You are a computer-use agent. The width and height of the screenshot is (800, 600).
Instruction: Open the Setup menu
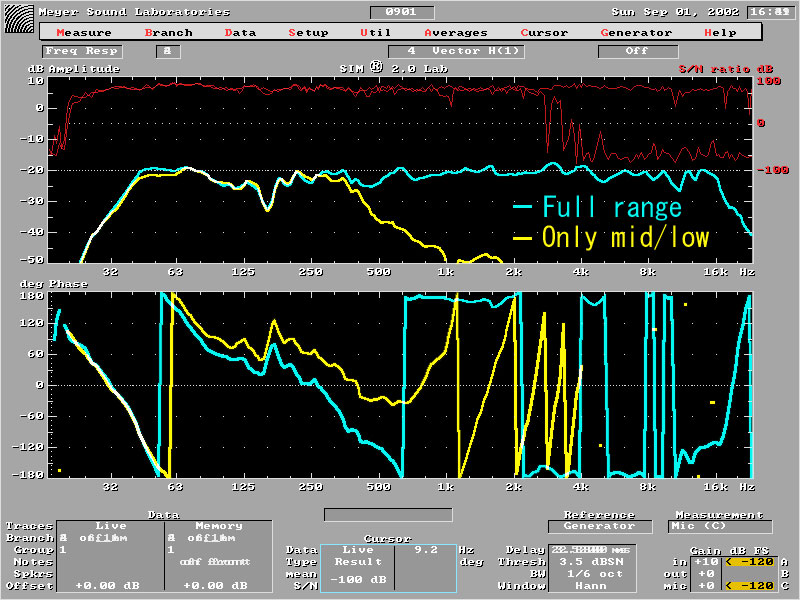[x=308, y=33]
